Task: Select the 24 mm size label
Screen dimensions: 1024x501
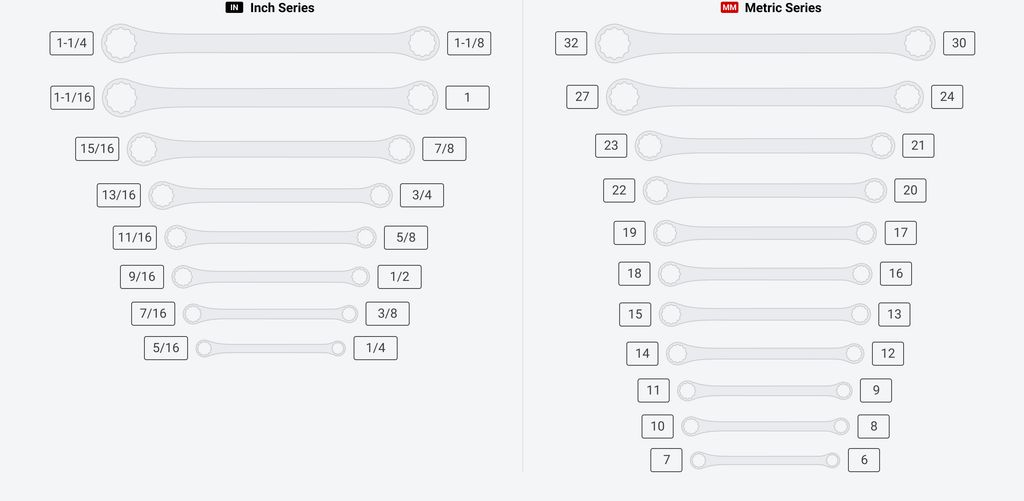Action: (946, 97)
